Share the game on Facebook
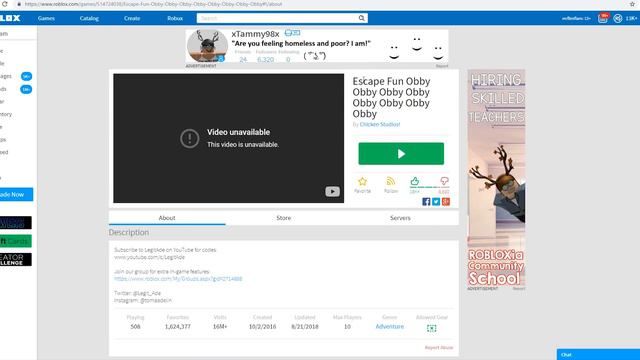Viewport: 640px width, 360px height. pos(426,202)
